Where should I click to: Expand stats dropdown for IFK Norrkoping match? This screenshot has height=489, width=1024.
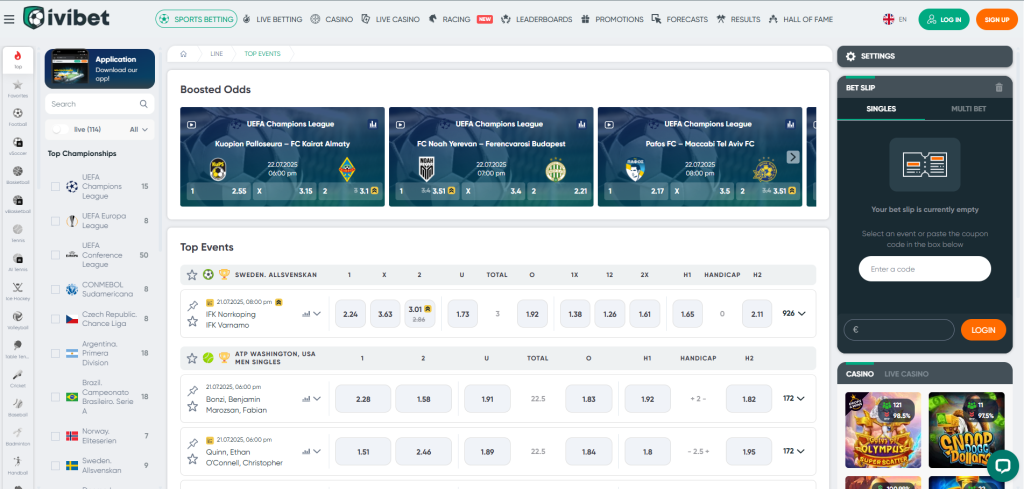pos(312,313)
